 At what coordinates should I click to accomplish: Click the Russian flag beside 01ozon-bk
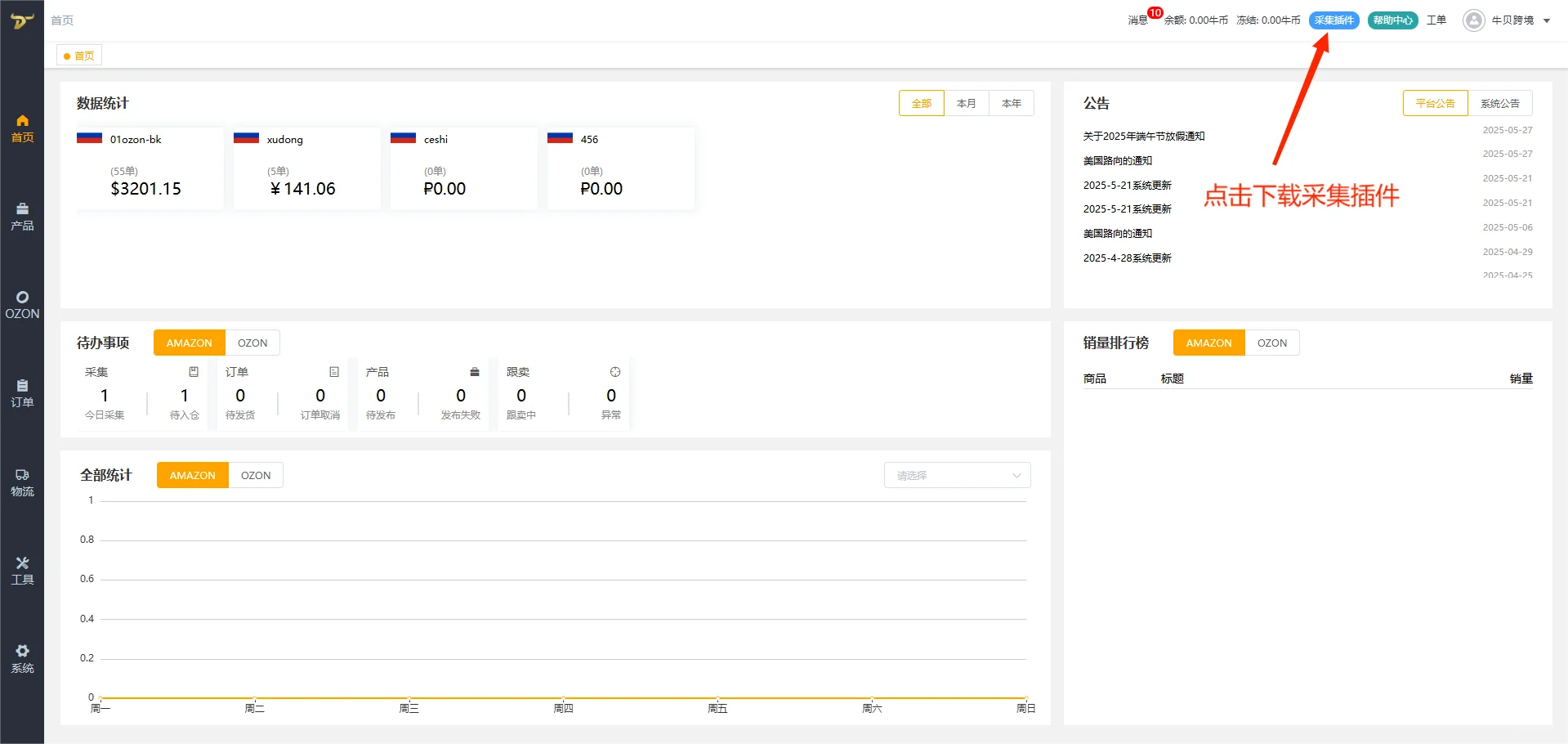coord(89,137)
